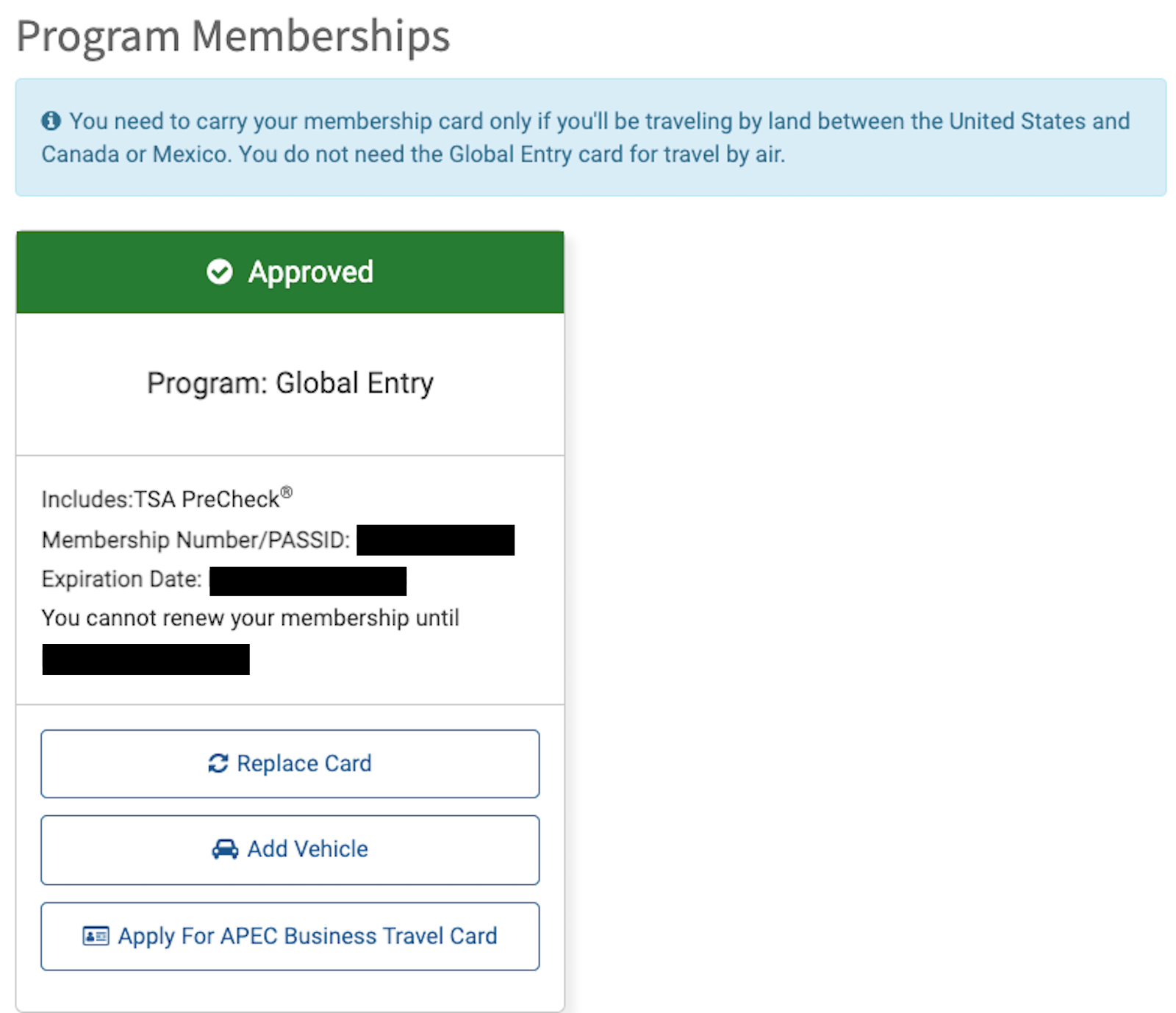This screenshot has width=1176, height=1013.
Task: Click the redacted PASSID value field
Action: pos(436,540)
